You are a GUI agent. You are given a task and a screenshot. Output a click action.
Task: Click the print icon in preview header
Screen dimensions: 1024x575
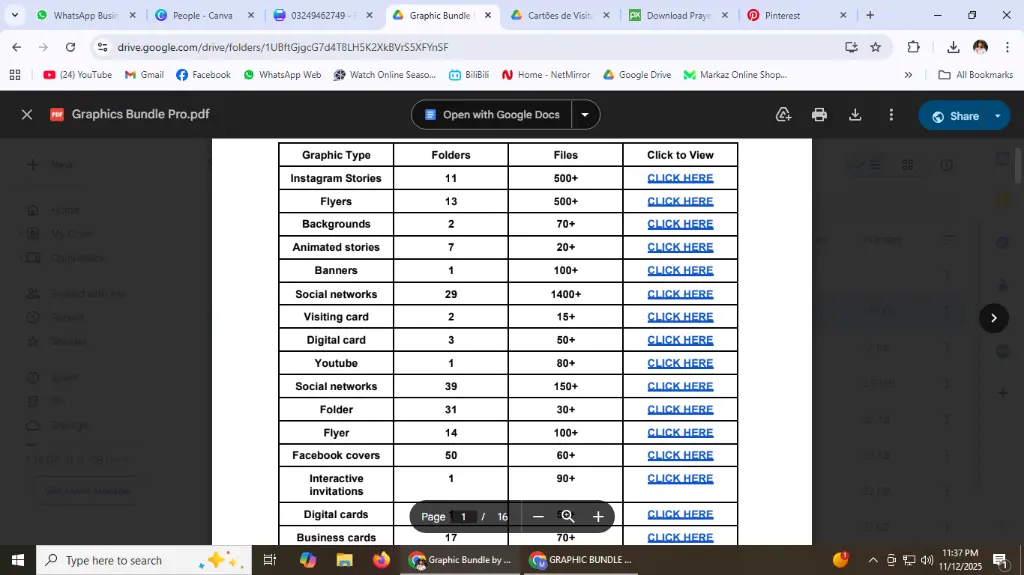pos(819,115)
